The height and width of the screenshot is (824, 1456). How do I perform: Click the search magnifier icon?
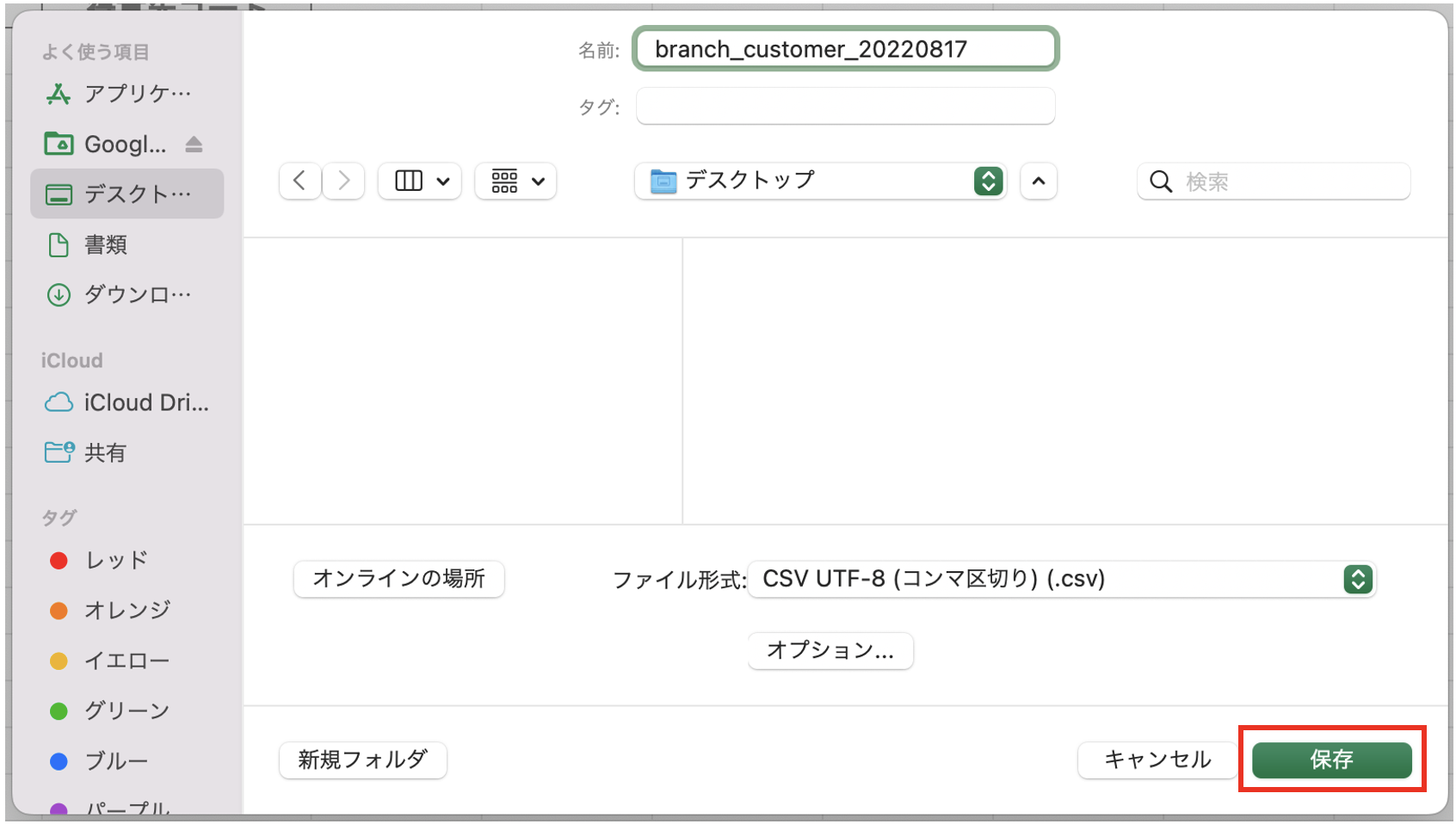click(1161, 181)
